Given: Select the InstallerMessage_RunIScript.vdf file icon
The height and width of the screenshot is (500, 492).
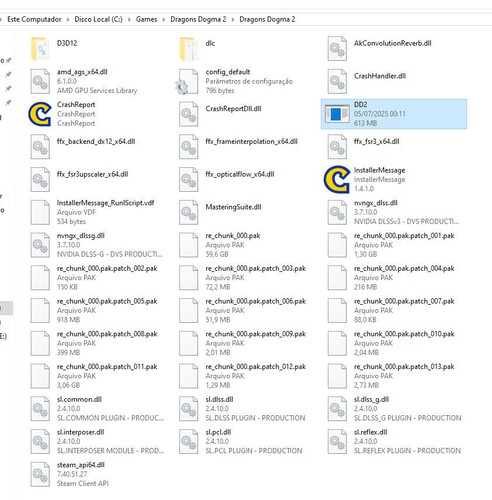Looking at the screenshot, I should click(40, 212).
